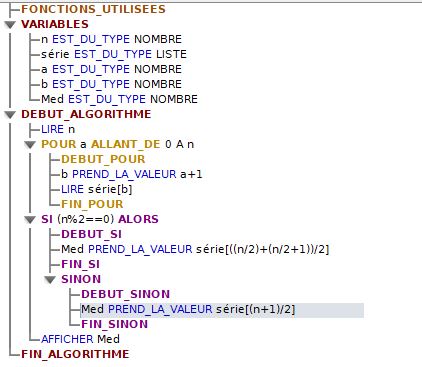Collapse the VARIABLES node
422x367 pixels.
[10, 25]
